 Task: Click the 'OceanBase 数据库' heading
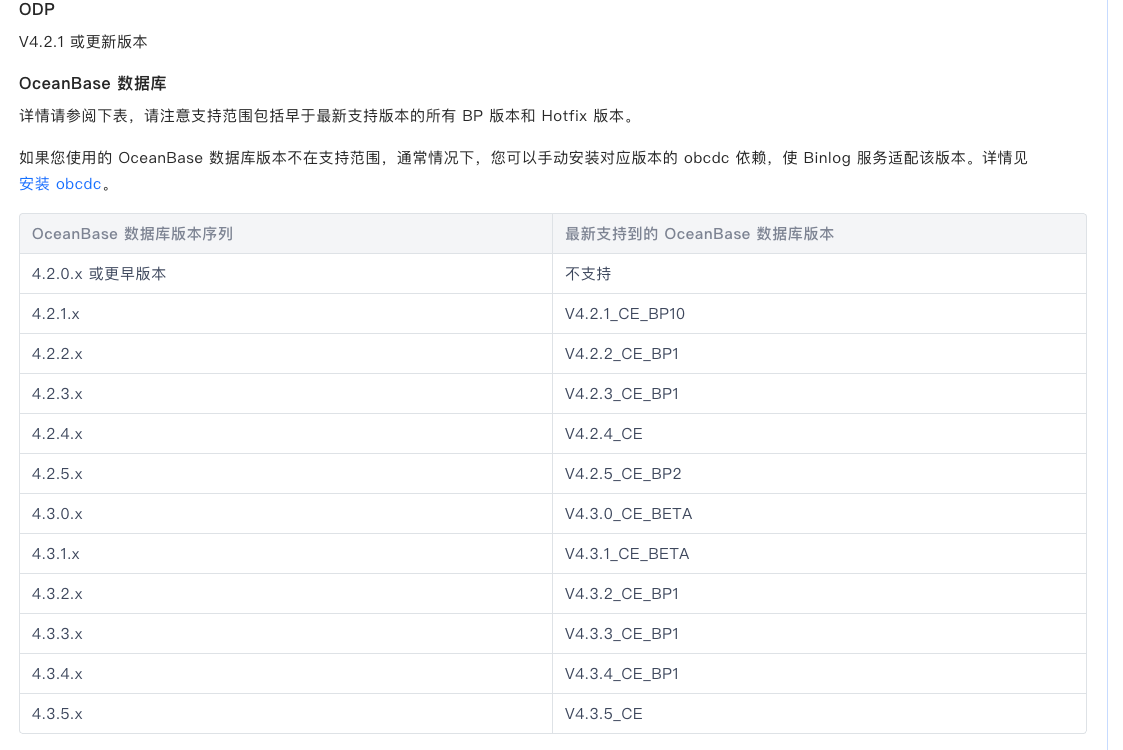[x=92, y=83]
